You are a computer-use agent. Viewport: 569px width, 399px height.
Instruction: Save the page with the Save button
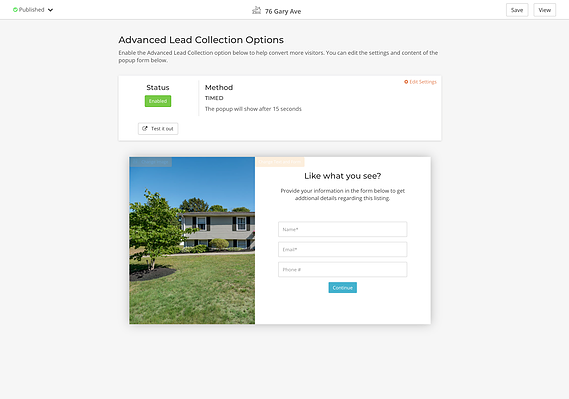[x=517, y=10]
